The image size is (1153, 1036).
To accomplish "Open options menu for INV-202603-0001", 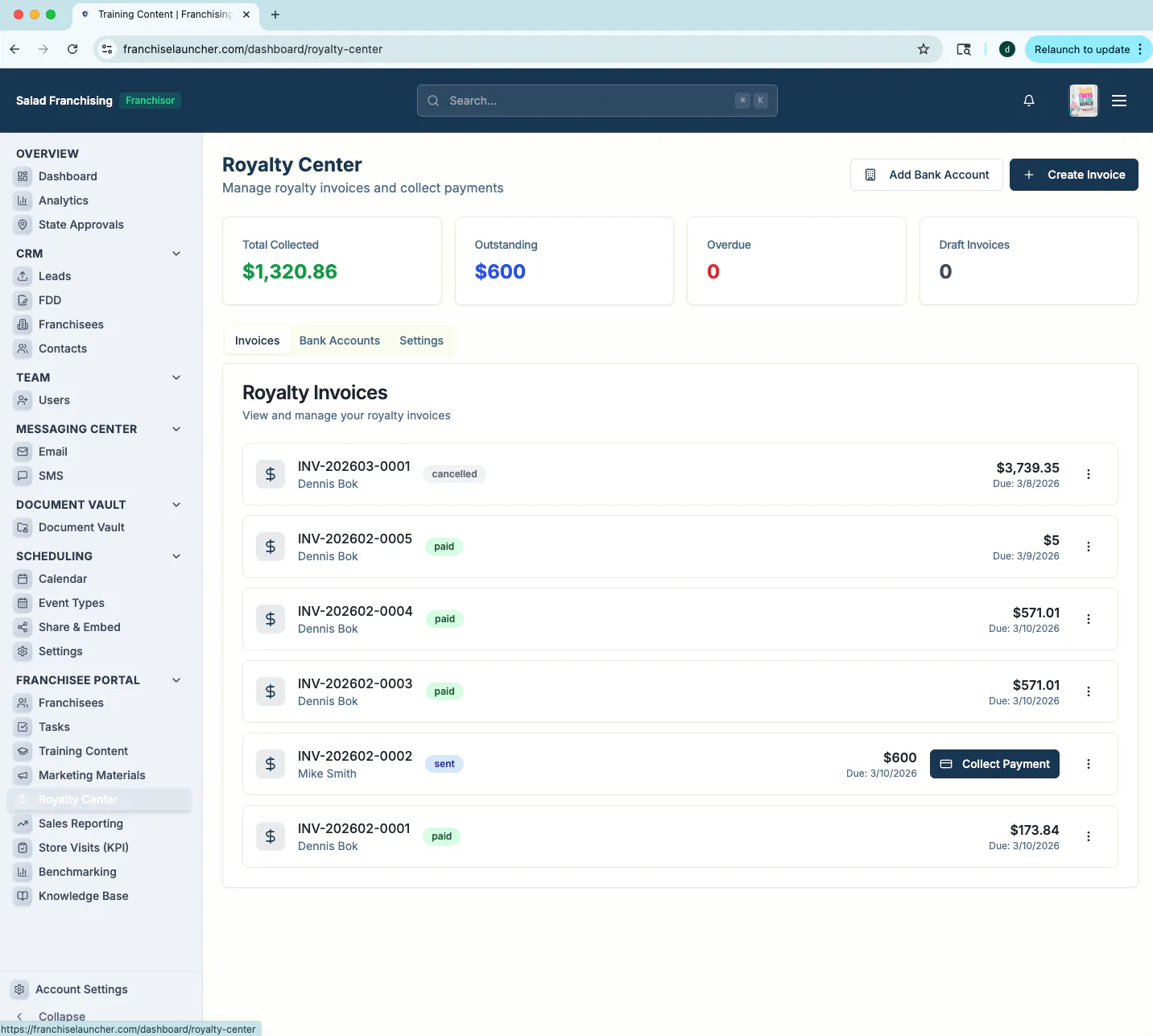I will 1089,474.
